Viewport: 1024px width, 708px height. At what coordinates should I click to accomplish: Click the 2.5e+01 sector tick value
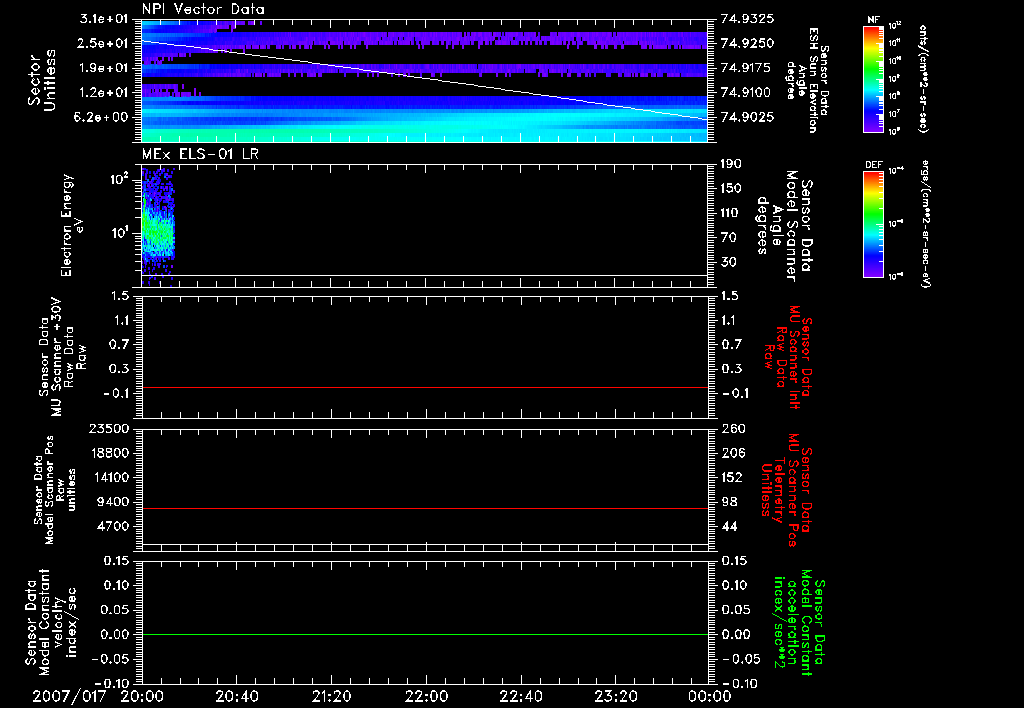pyautogui.click(x=103, y=43)
